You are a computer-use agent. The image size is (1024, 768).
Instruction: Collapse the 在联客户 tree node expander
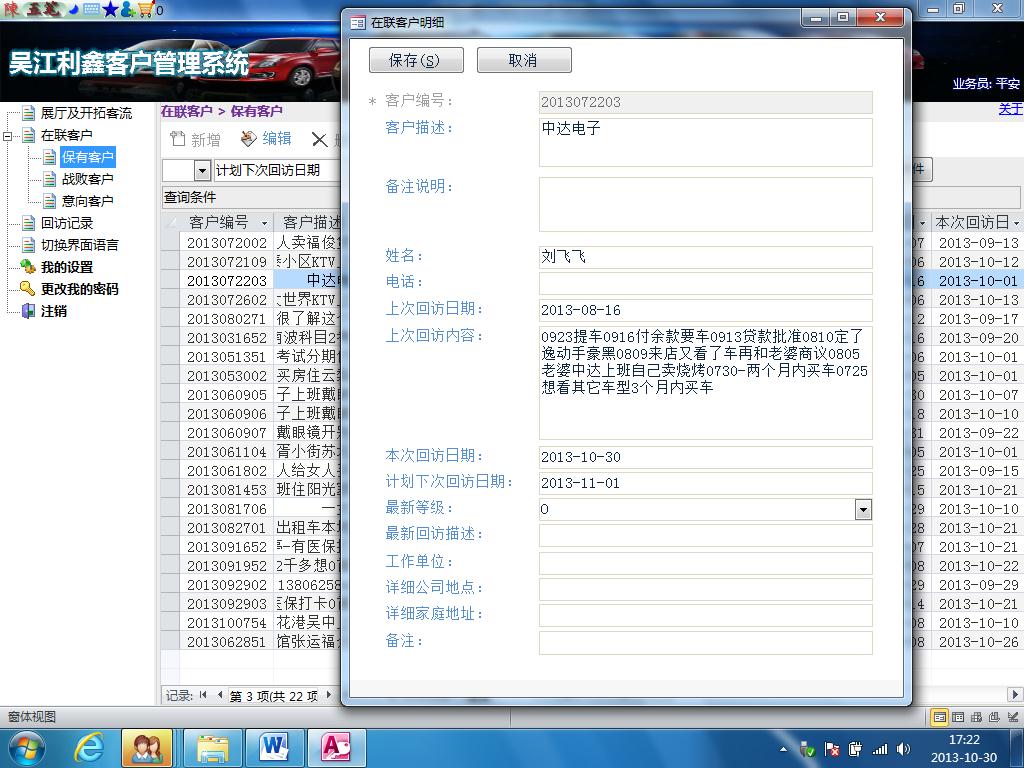click(x=8, y=136)
